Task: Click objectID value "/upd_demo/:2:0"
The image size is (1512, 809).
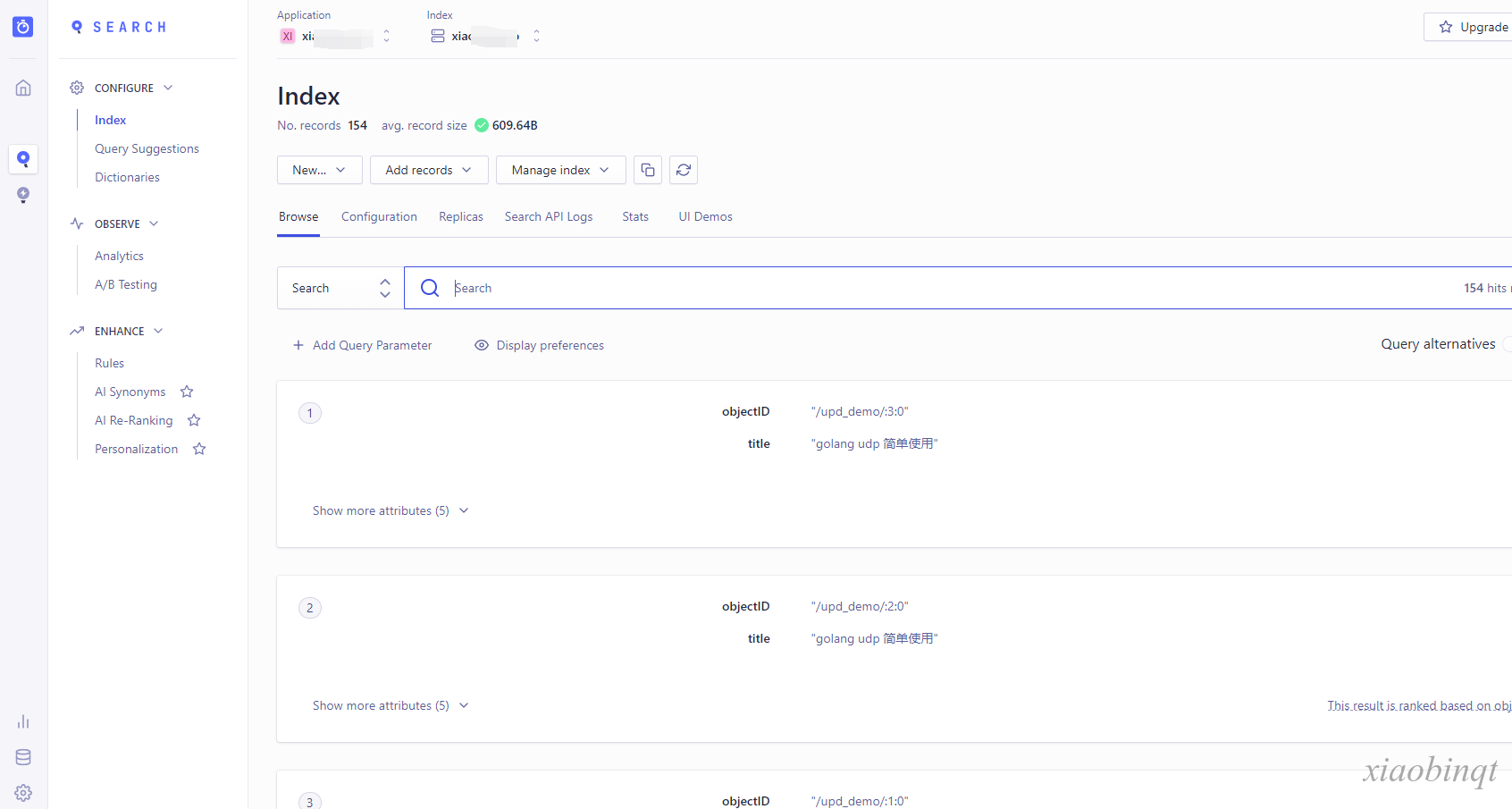Action: (x=860, y=606)
